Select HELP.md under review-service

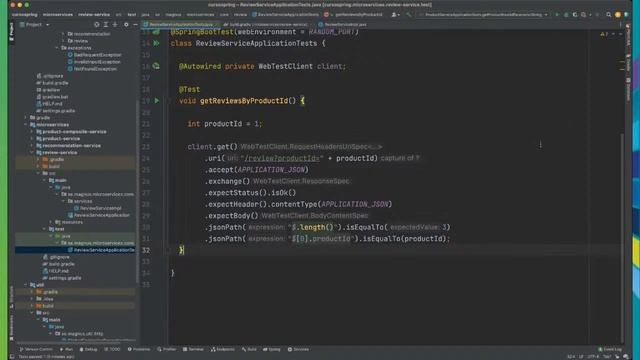(56, 271)
